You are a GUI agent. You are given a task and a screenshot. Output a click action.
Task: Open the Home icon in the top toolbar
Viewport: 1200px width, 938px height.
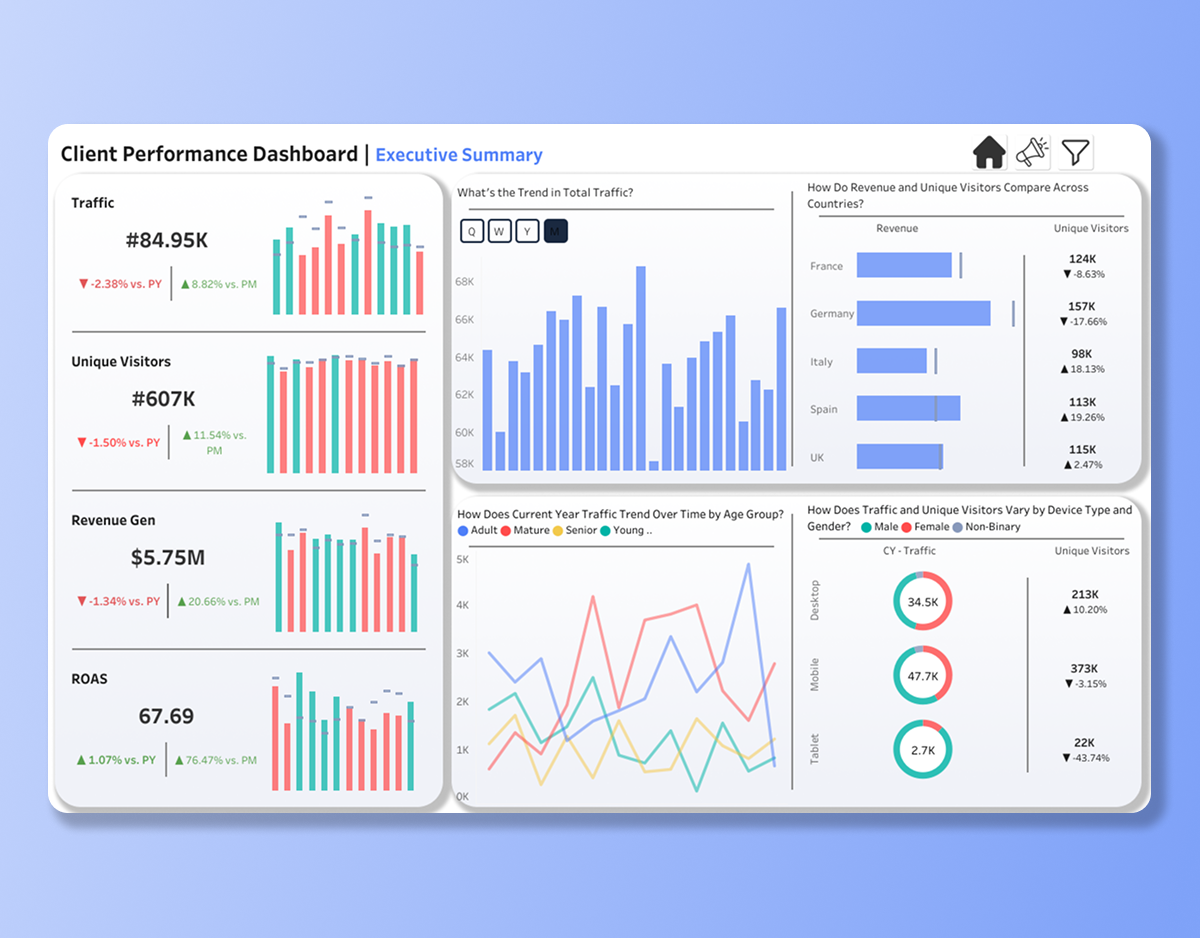988,151
